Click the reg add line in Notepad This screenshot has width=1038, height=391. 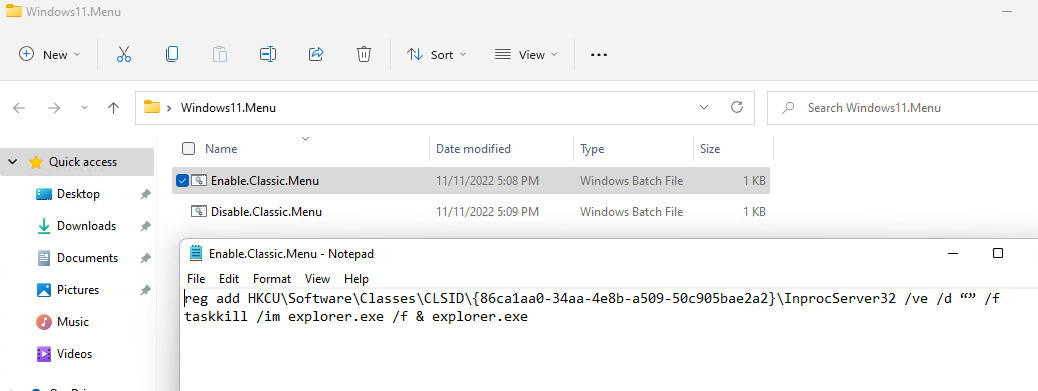point(591,299)
